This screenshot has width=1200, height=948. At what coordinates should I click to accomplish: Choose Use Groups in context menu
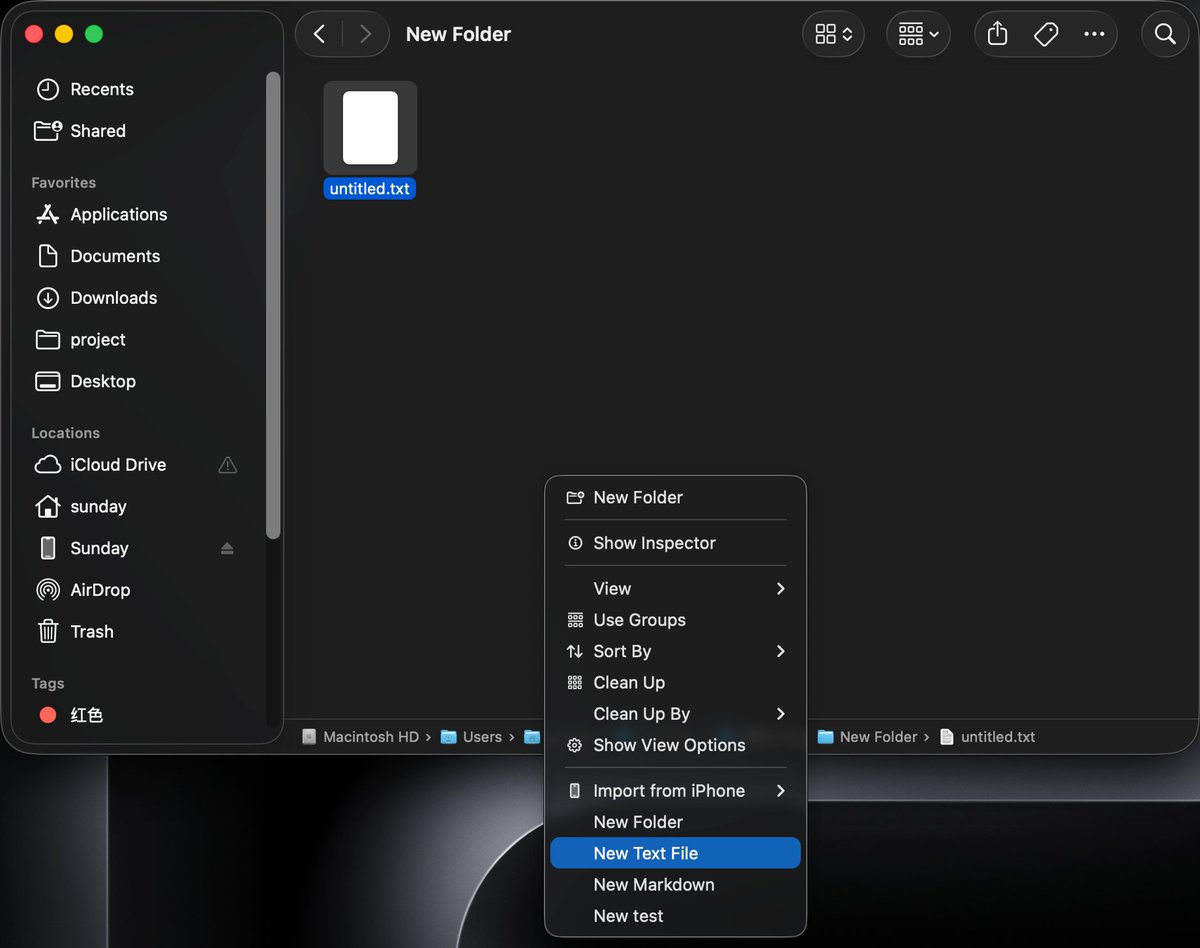(x=676, y=620)
